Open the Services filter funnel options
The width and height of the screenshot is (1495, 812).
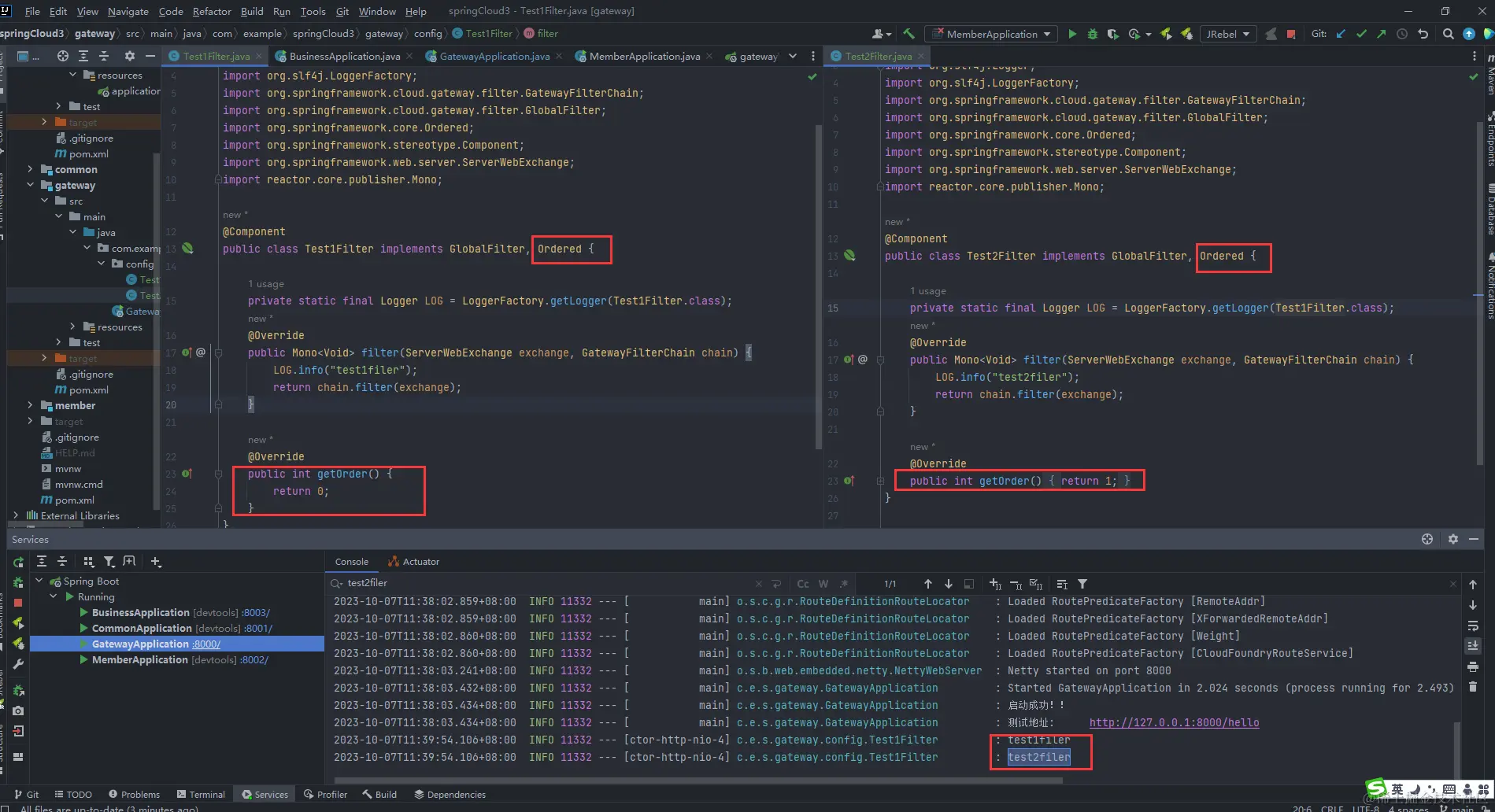coord(109,562)
